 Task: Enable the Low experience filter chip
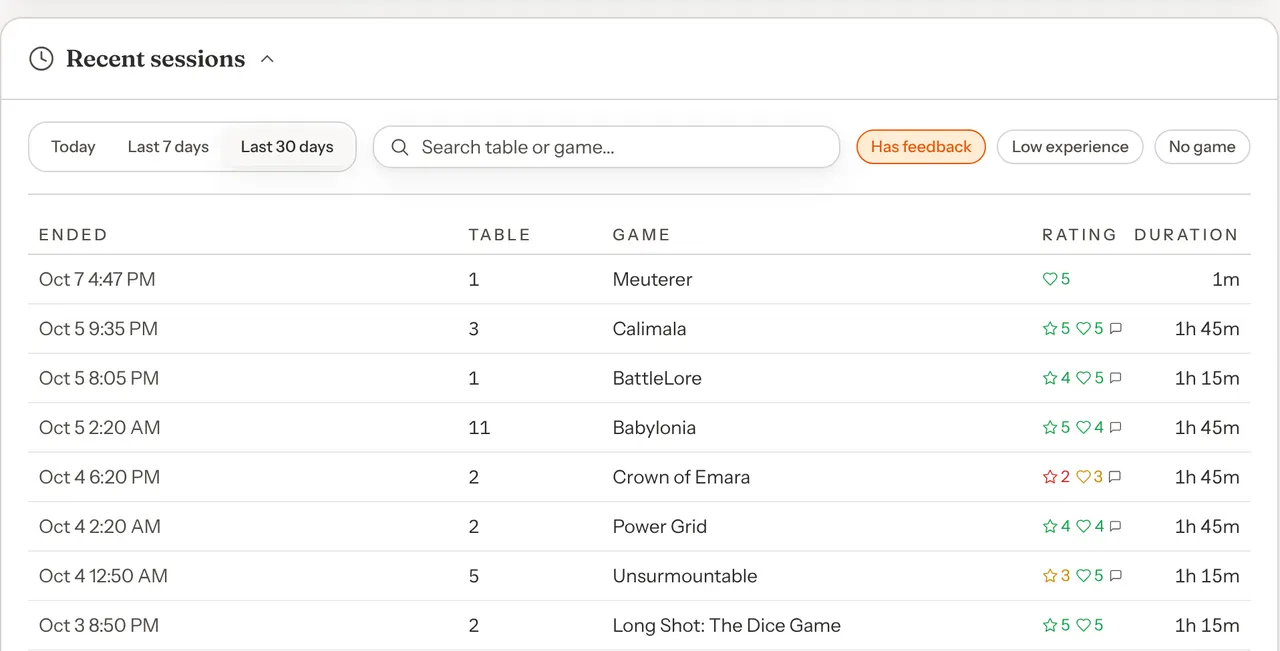tap(1070, 147)
